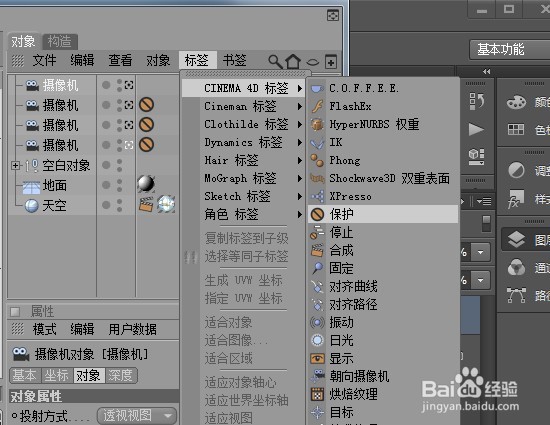The image size is (550, 425).
Task: Choose the Phong tag
Action: pyautogui.click(x=383, y=160)
